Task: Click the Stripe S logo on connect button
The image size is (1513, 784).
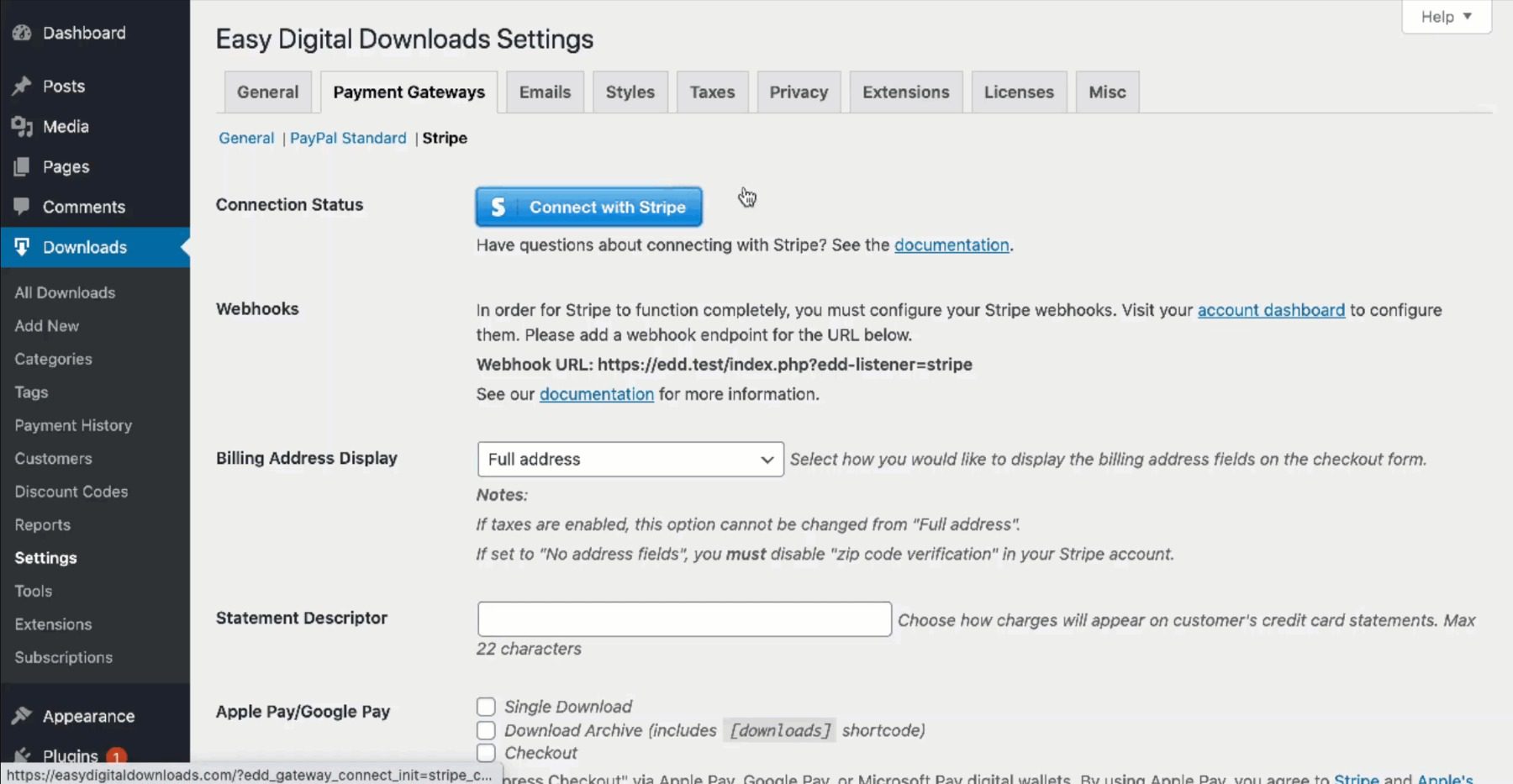Action: (498, 207)
